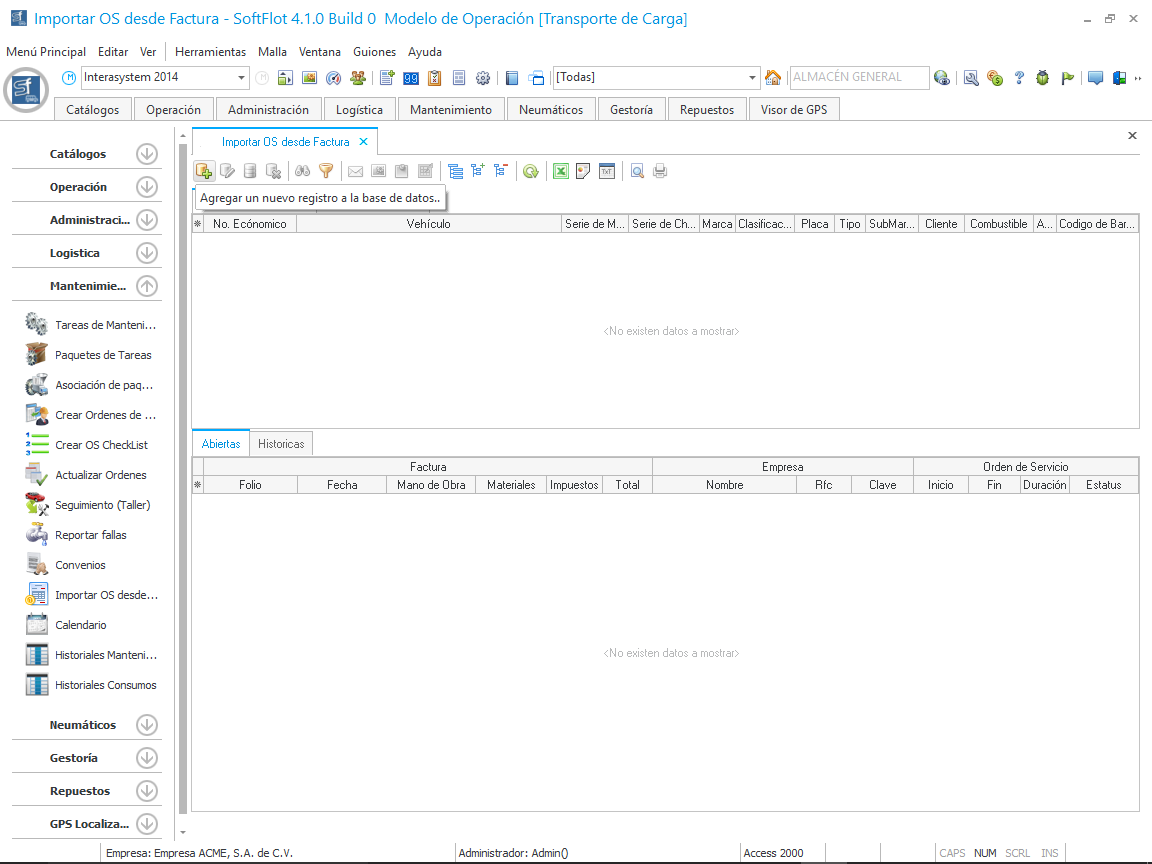The height and width of the screenshot is (864, 1152).
Task: Open Tareas de Mantenimiento in sidebar
Action: pos(105,325)
